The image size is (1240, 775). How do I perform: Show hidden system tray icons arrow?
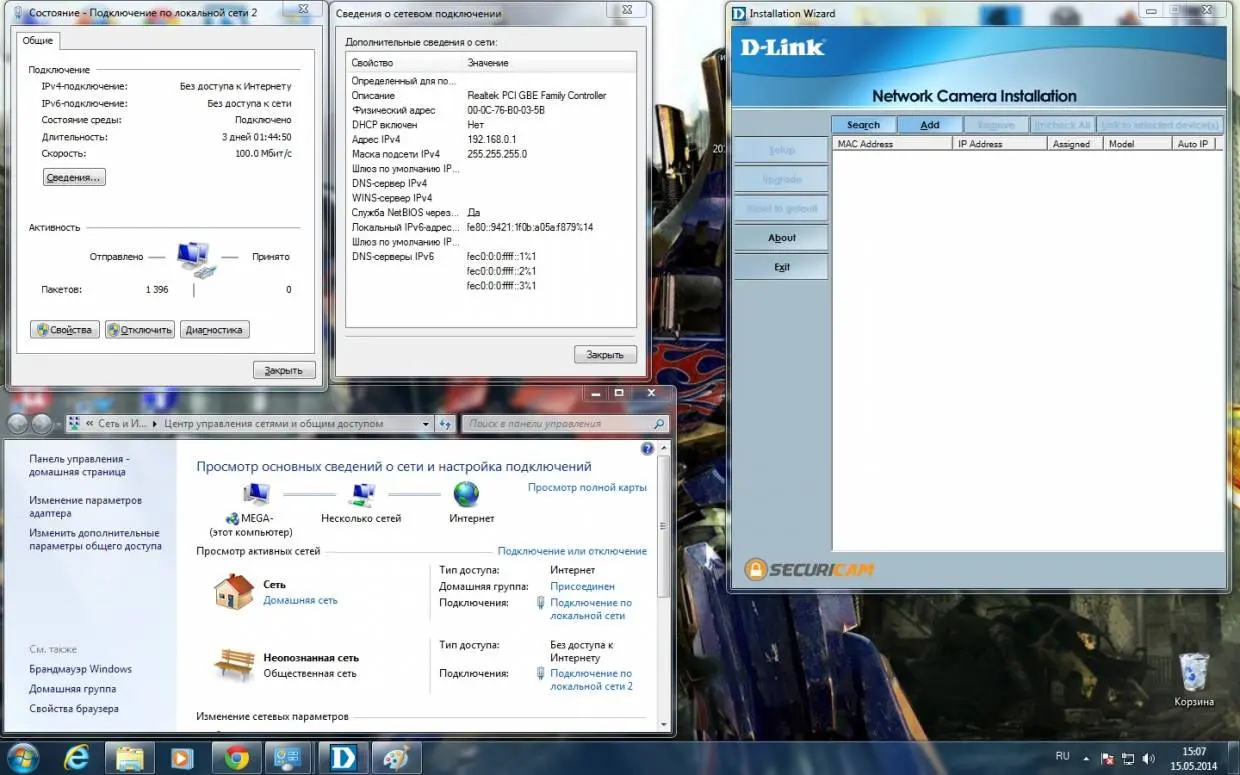click(x=1087, y=759)
